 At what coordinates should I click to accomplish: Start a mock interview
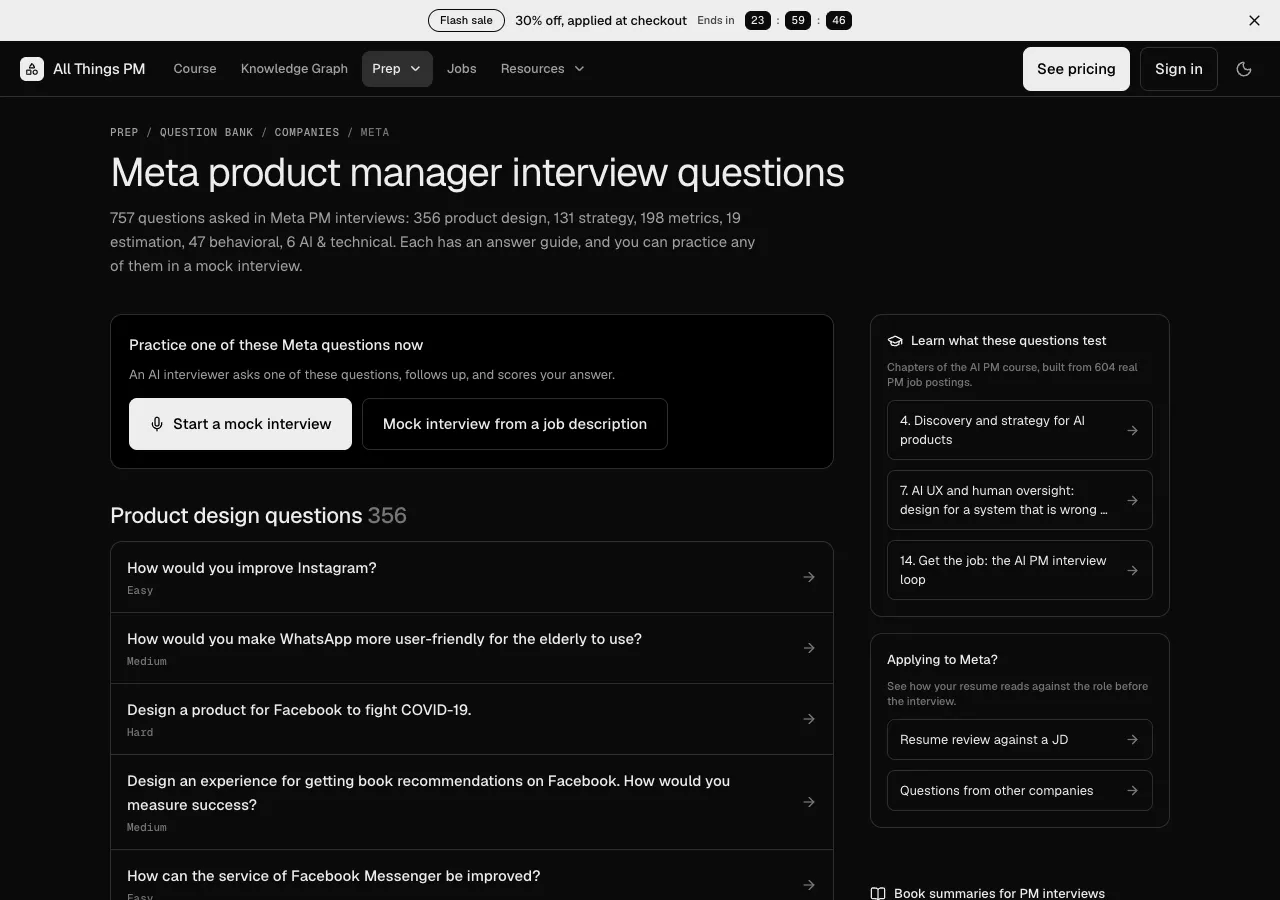coord(240,424)
